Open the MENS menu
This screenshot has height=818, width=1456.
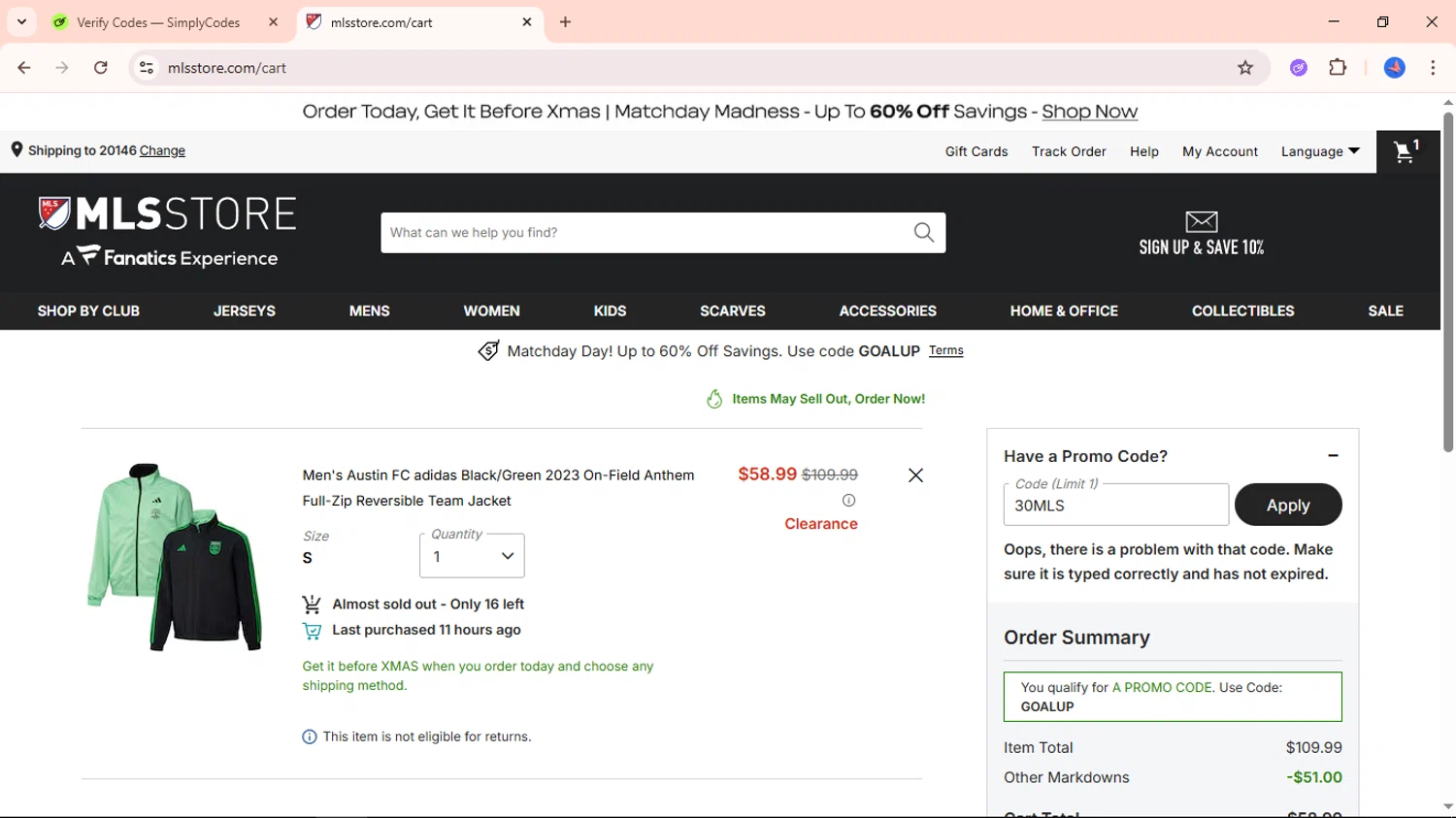coord(370,311)
